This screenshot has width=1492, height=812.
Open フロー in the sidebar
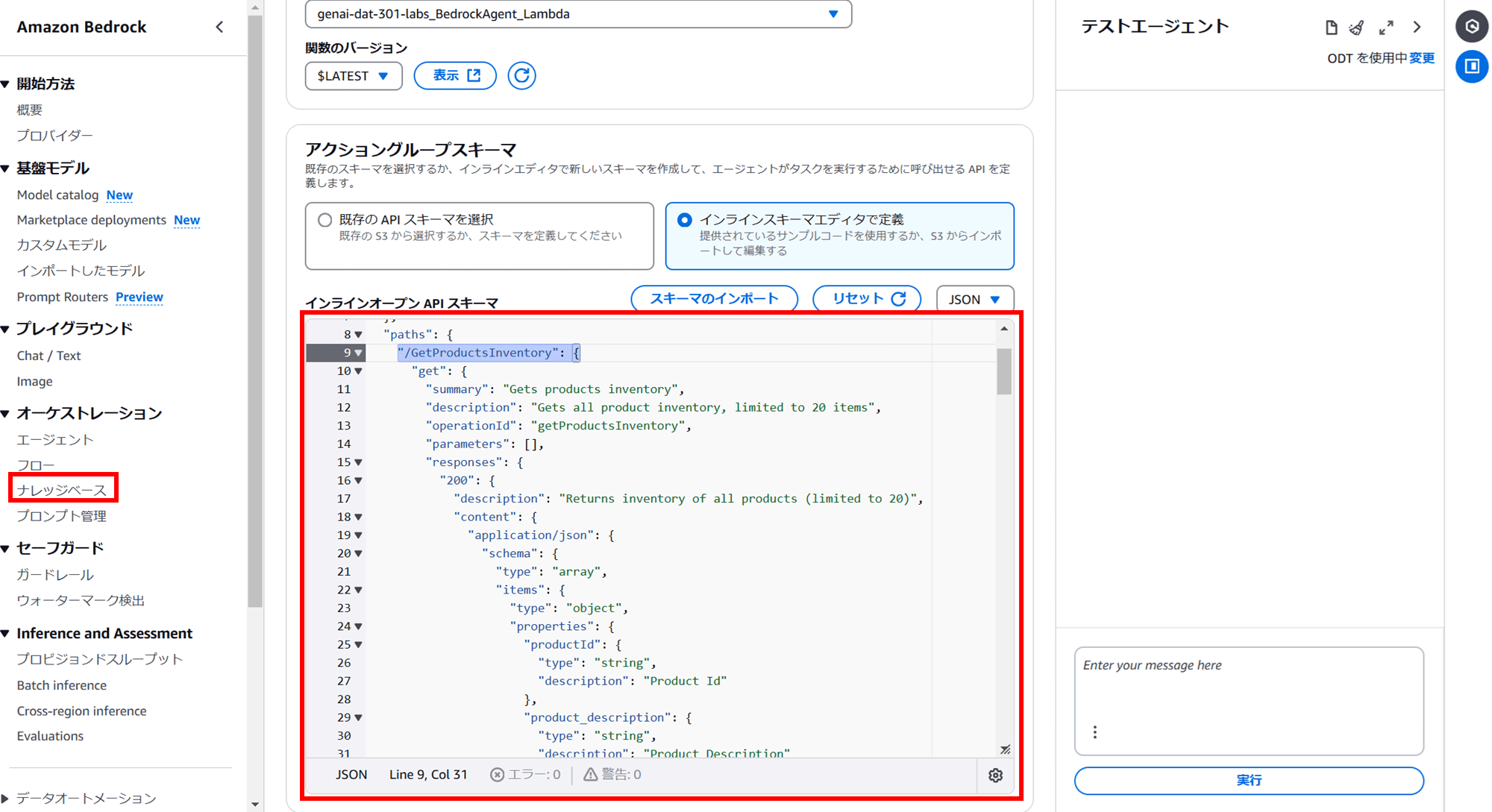(35, 465)
